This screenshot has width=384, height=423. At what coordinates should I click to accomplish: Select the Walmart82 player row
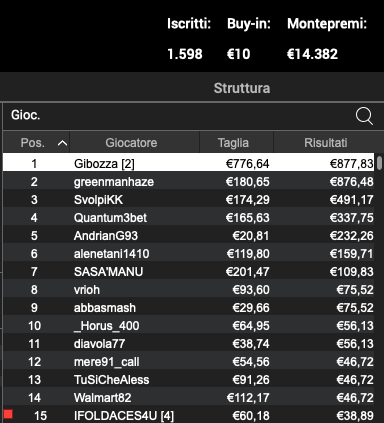189,398
